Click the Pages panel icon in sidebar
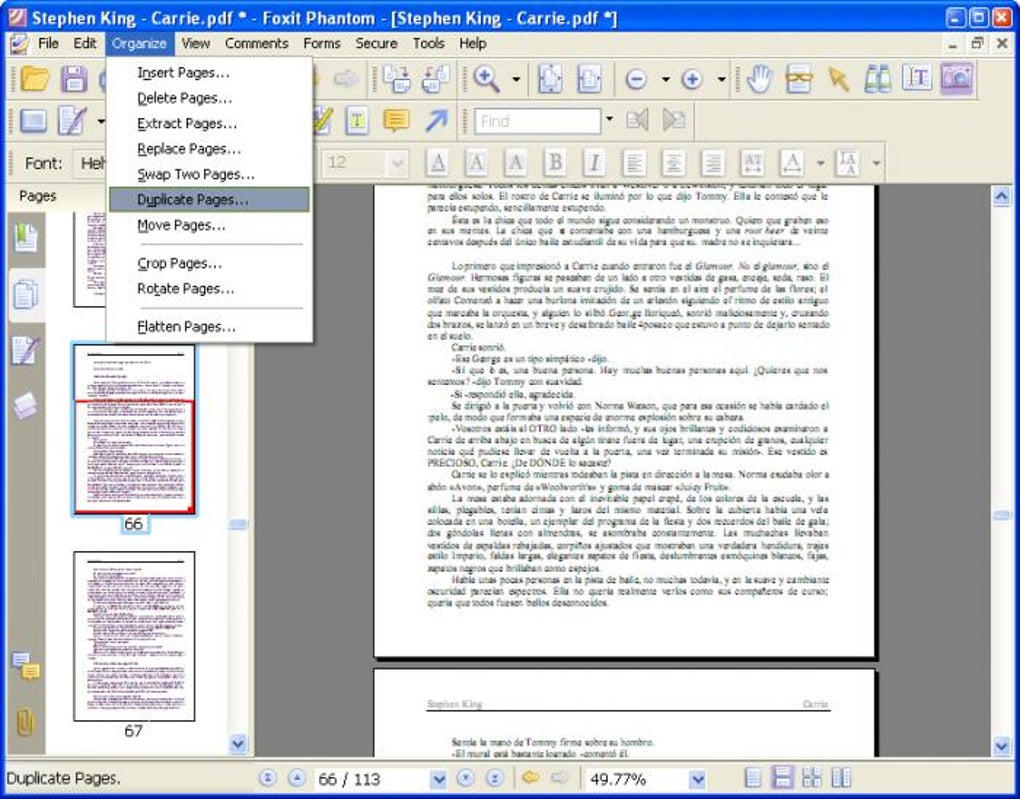 tap(26, 295)
